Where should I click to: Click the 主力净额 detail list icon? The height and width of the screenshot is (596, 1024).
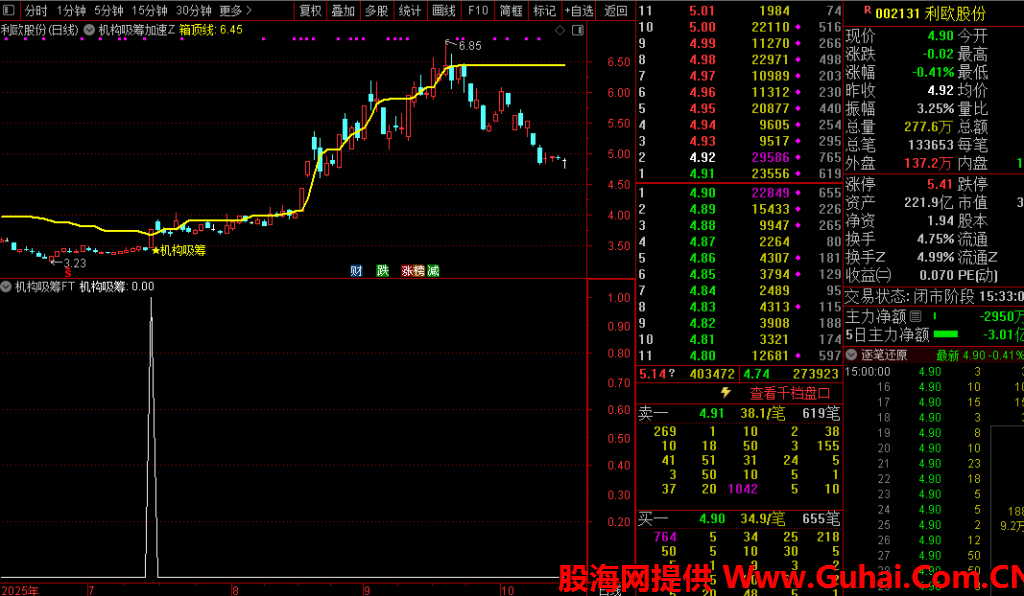click(x=915, y=316)
